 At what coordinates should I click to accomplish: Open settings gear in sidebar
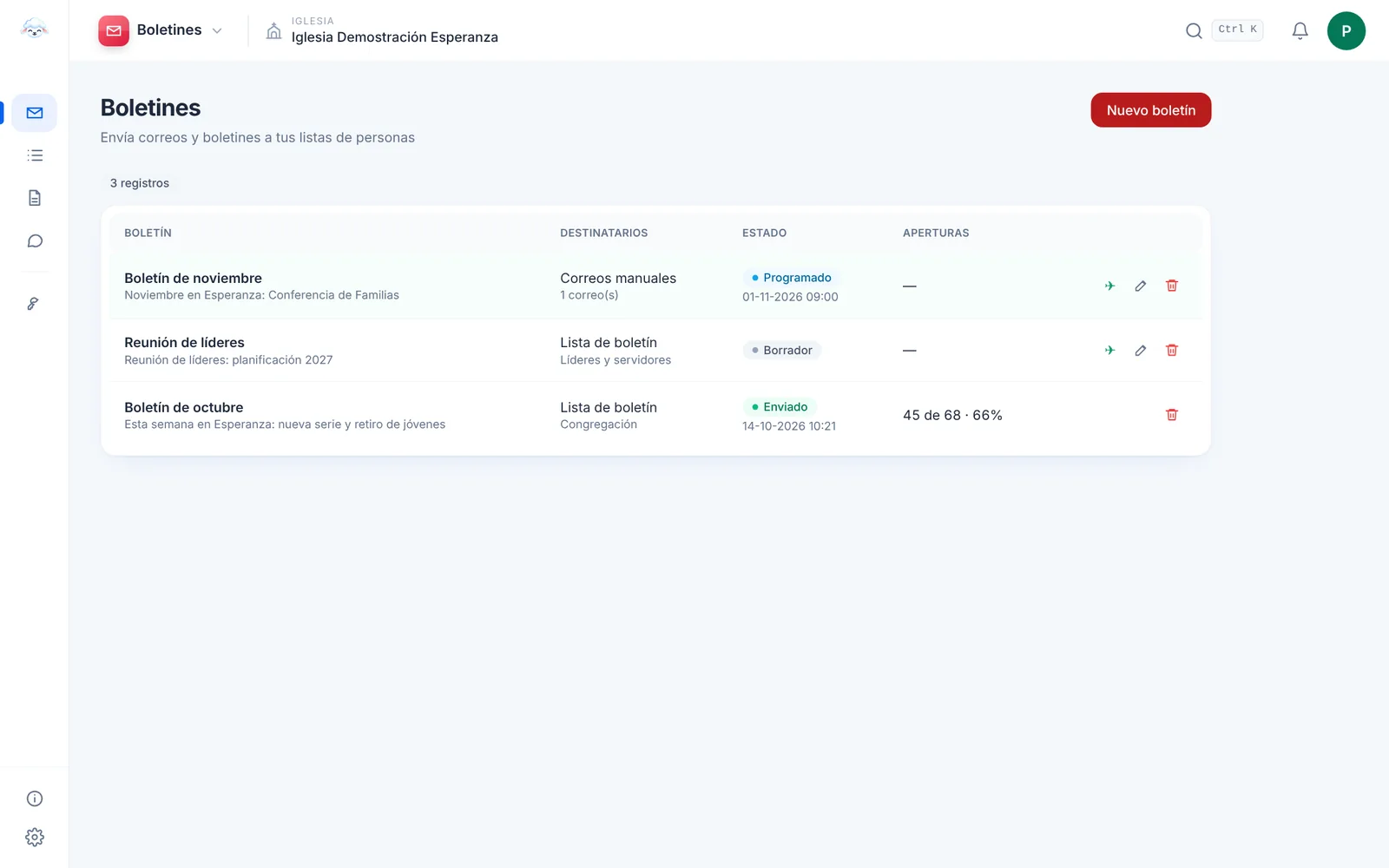click(35, 837)
